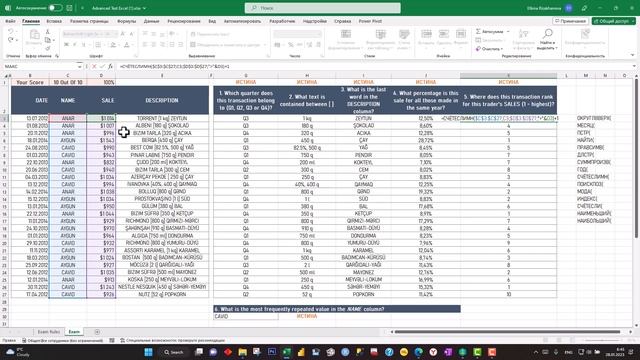Open the Справка tab

click(342, 21)
